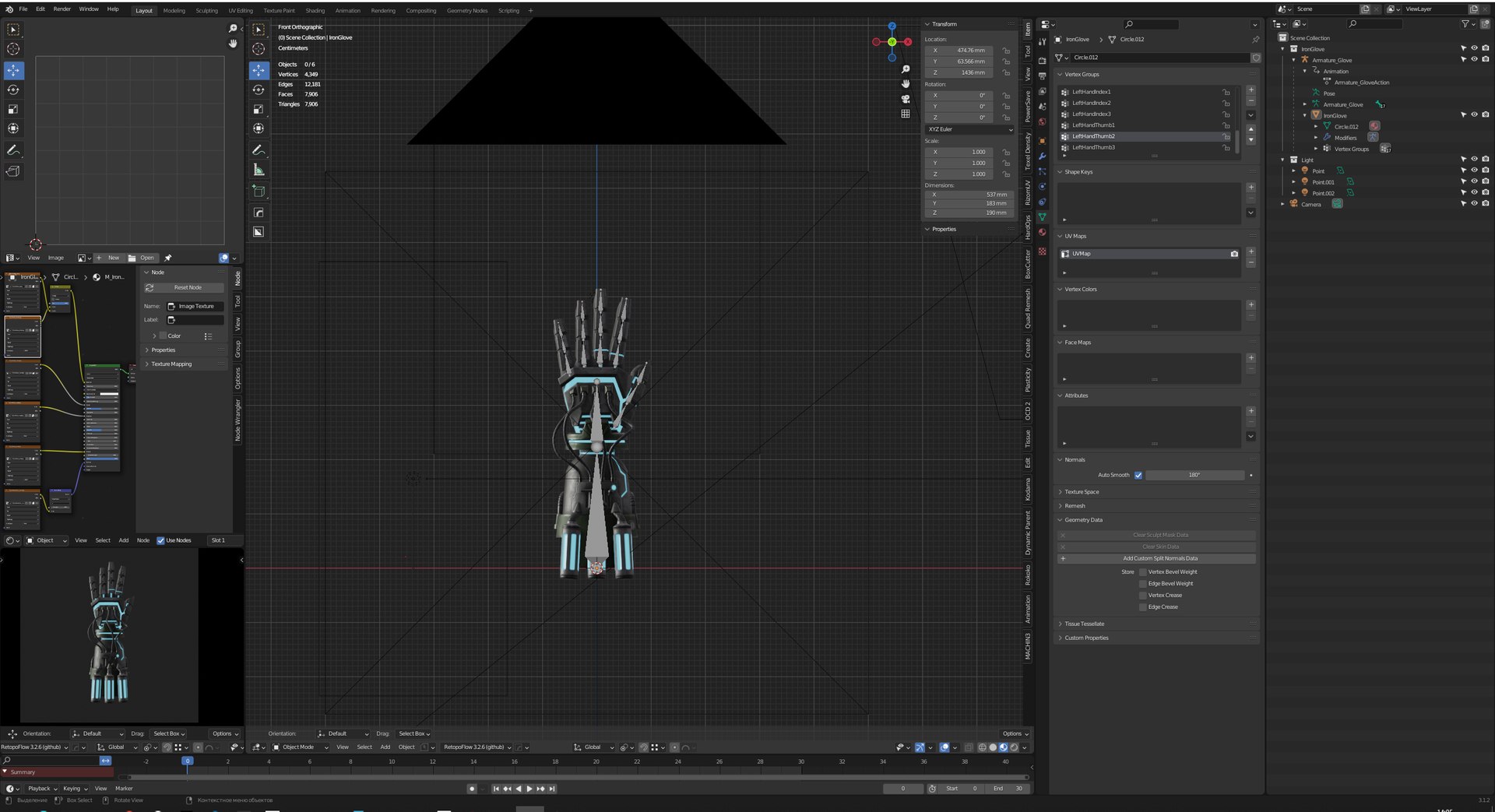
Task: Click the zoom magnifier icon in 3D viewport
Action: pyautogui.click(x=906, y=69)
